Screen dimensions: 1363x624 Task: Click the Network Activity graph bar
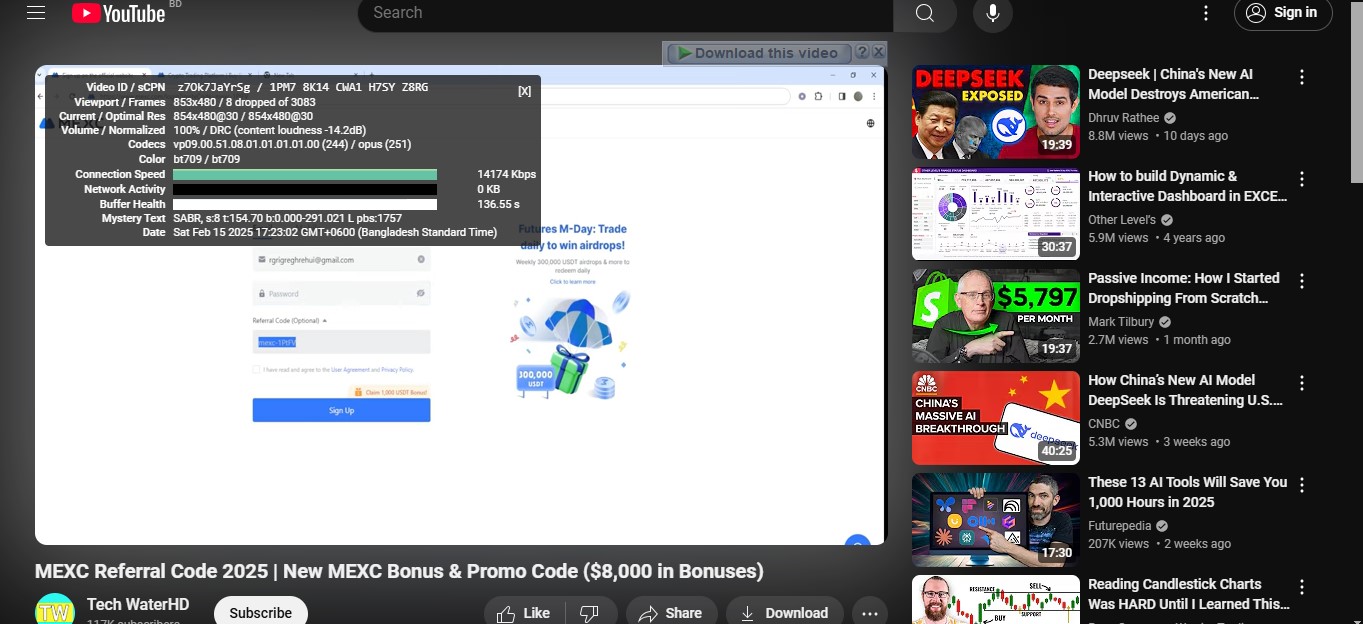coord(305,189)
